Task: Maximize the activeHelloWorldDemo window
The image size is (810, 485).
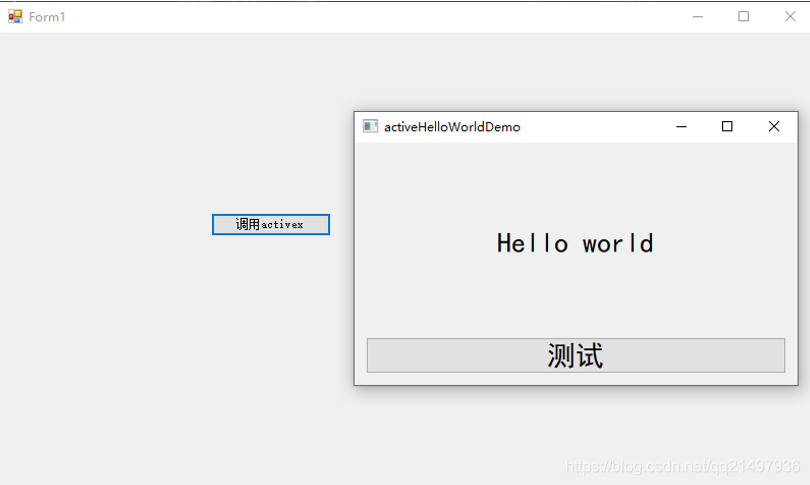Action: [x=727, y=127]
